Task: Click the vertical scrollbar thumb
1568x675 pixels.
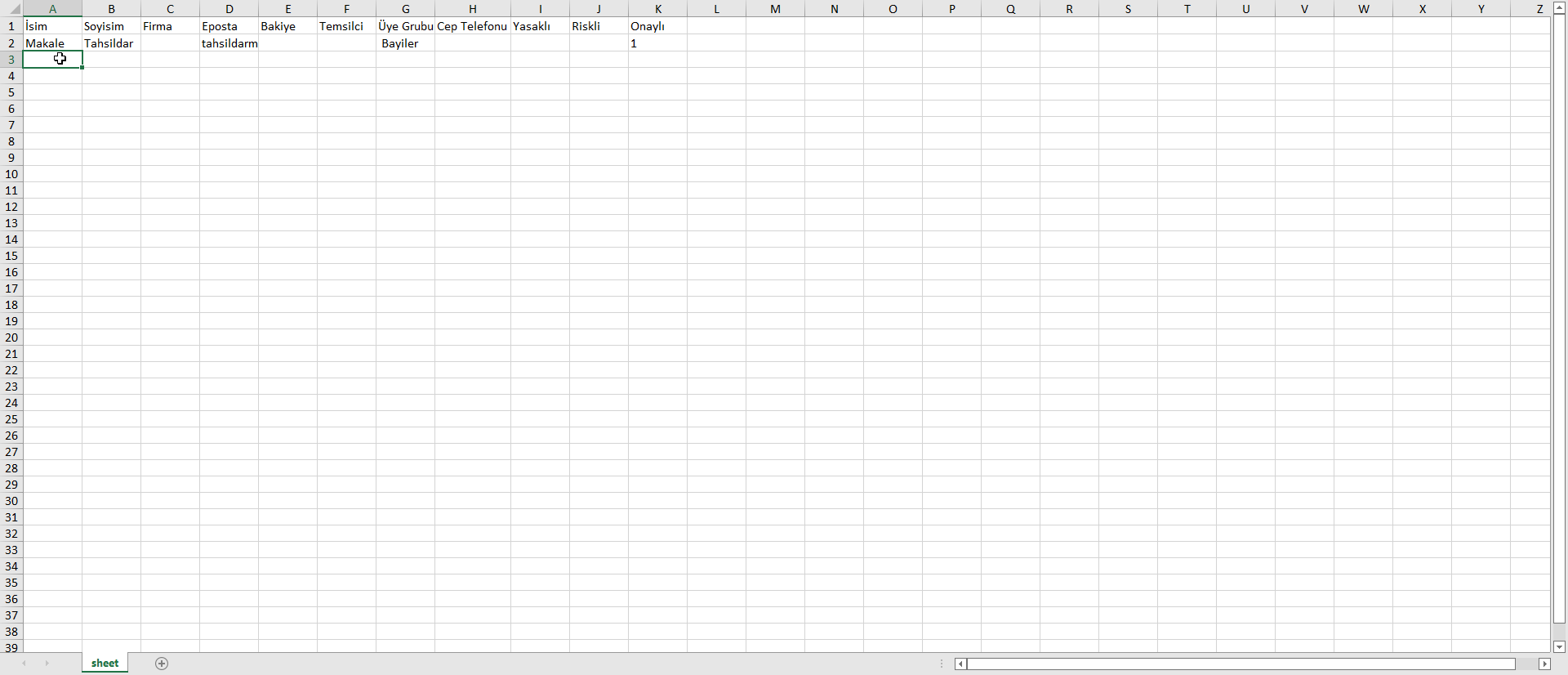Action: click(x=1559, y=319)
